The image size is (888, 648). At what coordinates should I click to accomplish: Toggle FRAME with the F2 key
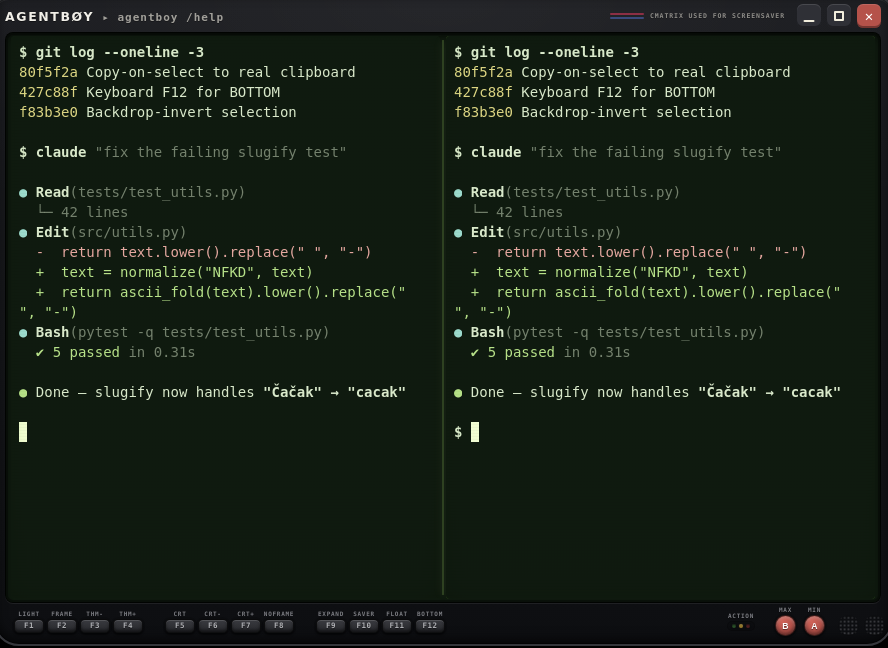pyautogui.click(x=62, y=625)
